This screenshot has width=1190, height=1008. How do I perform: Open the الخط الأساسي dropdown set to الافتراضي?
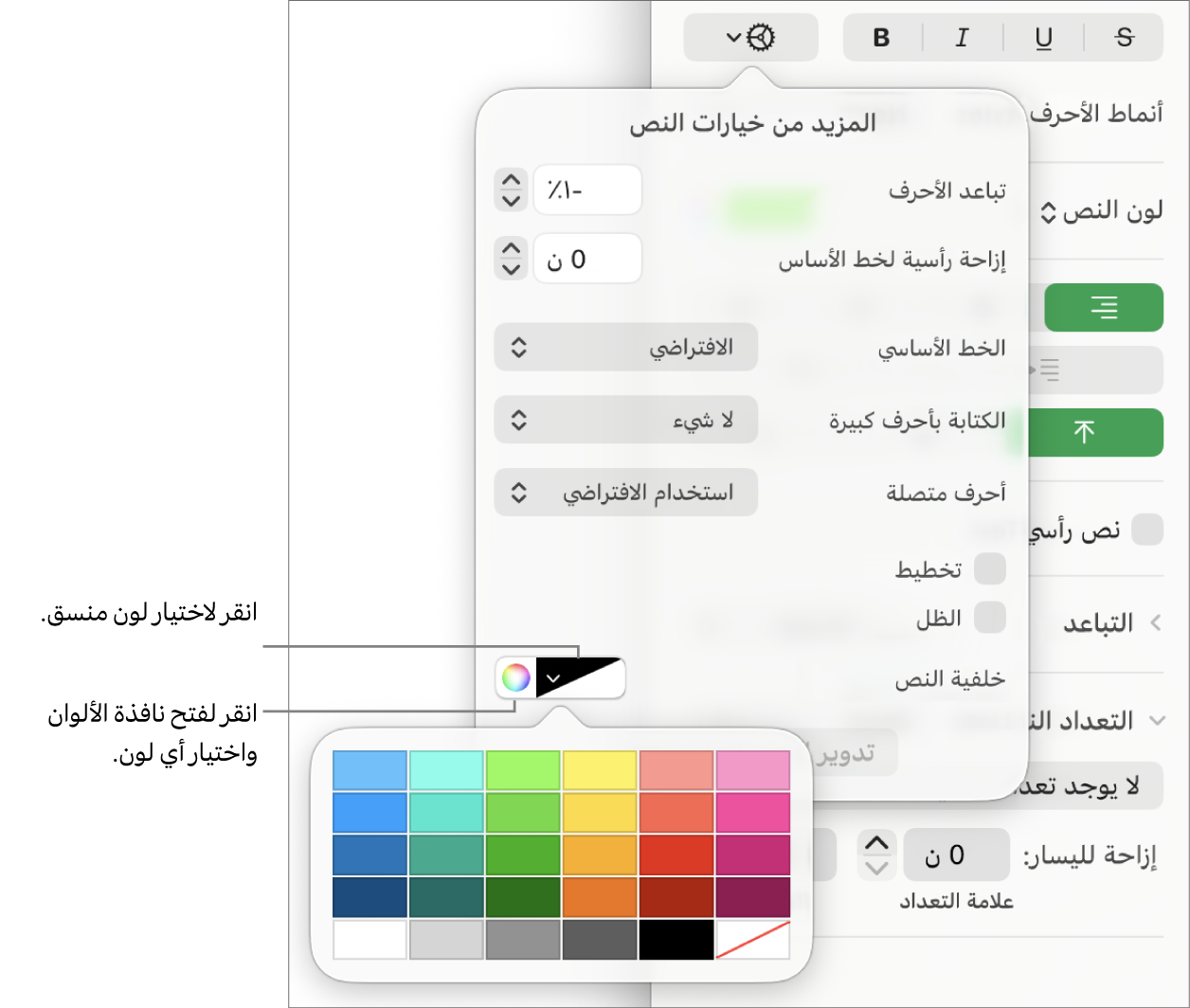click(x=625, y=347)
